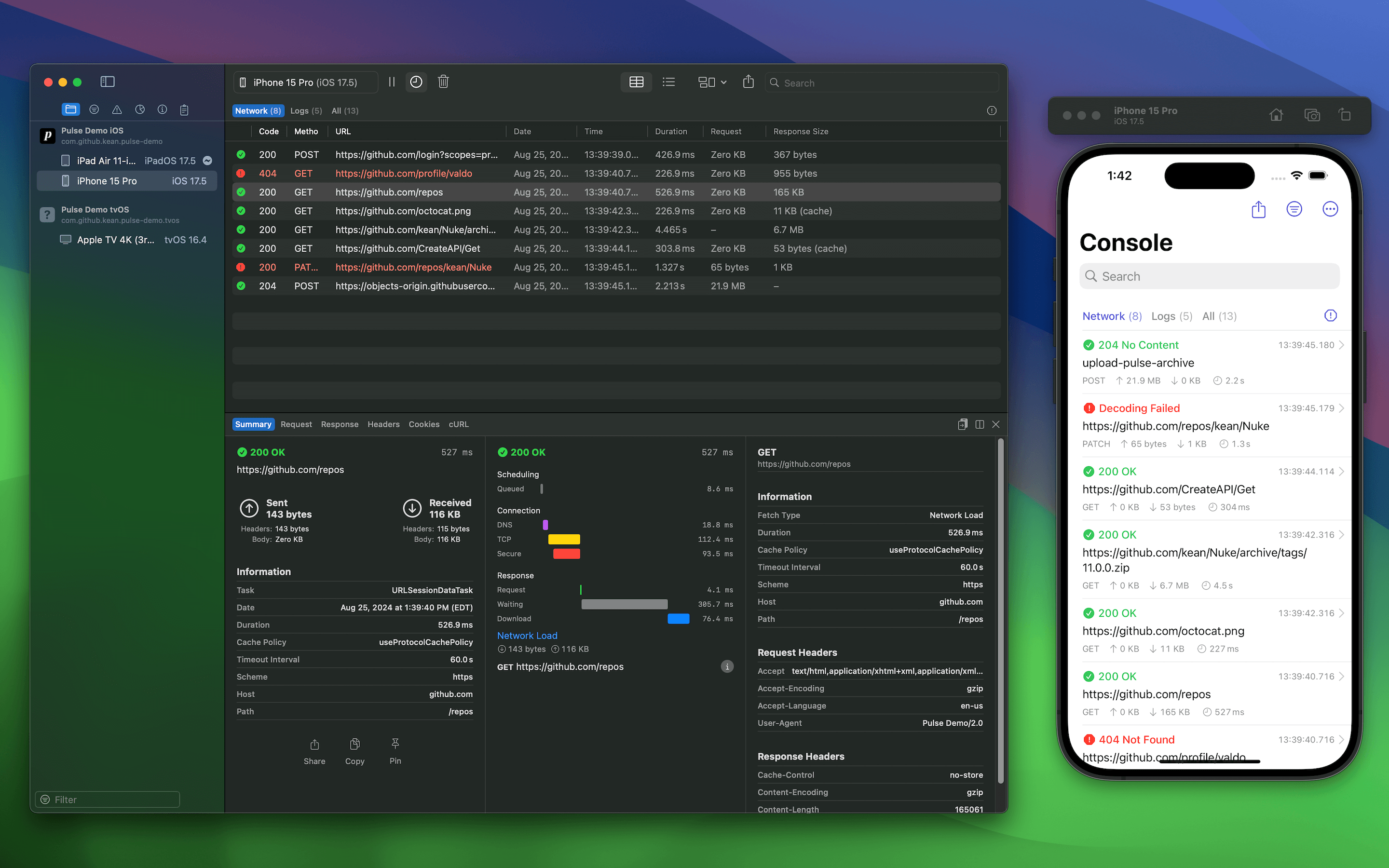
Task: Open the pie chart statistics icon in sidebar
Action: click(x=139, y=109)
